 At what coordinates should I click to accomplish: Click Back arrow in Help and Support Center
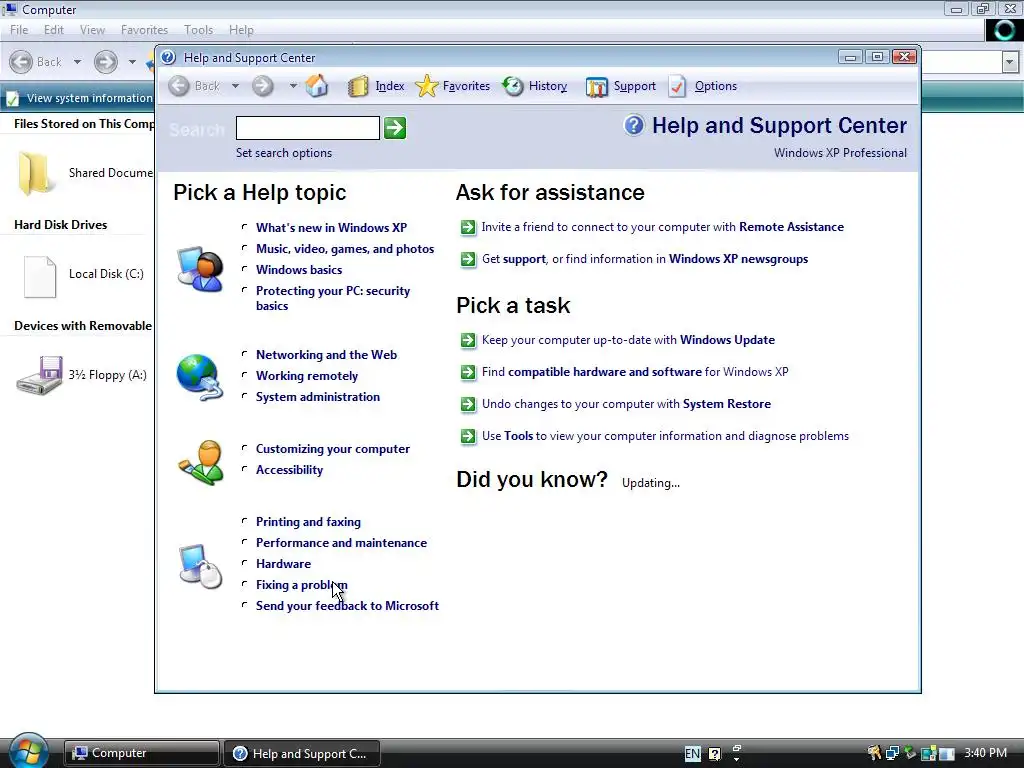click(179, 86)
